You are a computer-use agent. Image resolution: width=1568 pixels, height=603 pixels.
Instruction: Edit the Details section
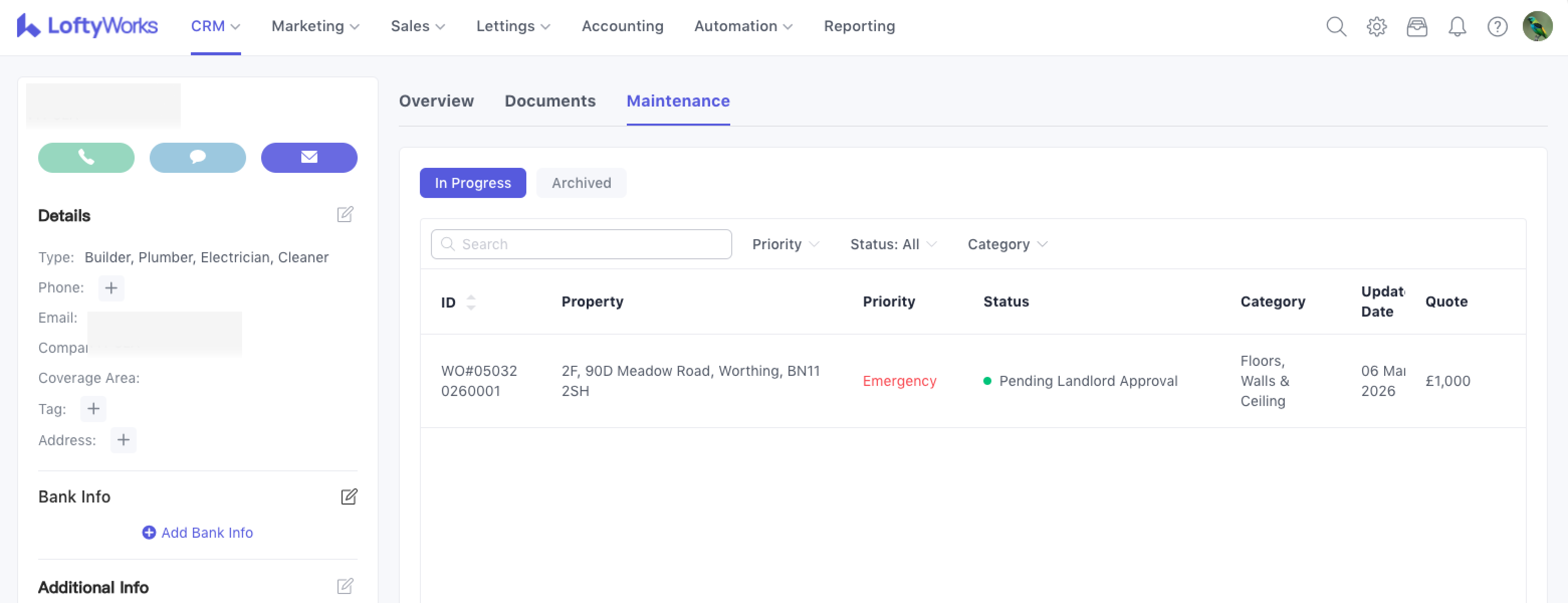[345, 215]
